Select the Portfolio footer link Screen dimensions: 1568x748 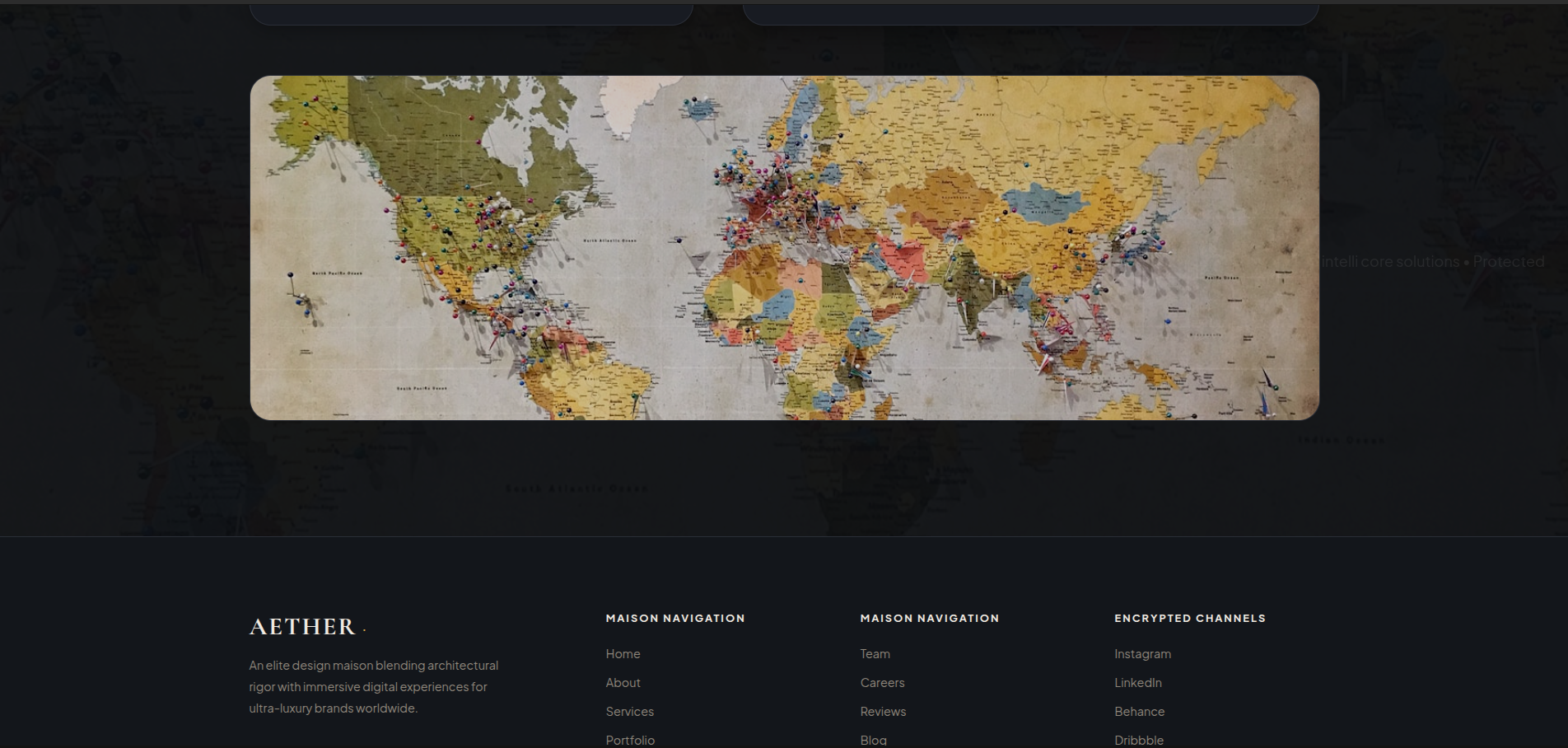pos(630,741)
